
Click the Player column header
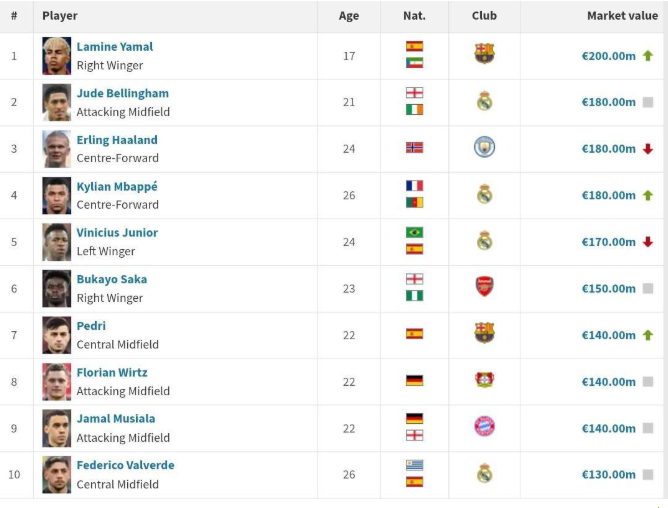[x=60, y=16]
